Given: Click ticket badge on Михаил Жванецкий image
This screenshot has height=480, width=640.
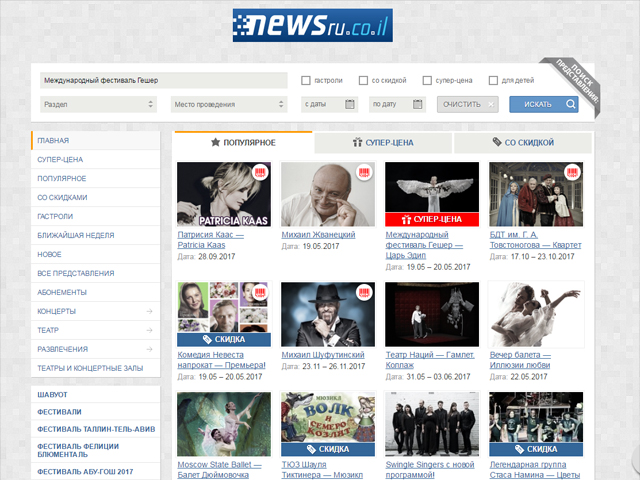Looking at the screenshot, I should coord(364,172).
